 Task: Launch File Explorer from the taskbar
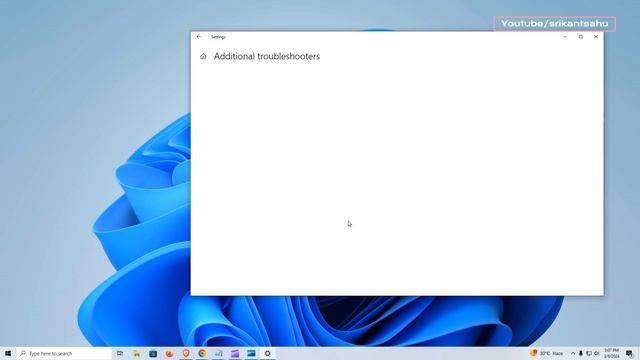tap(136, 353)
